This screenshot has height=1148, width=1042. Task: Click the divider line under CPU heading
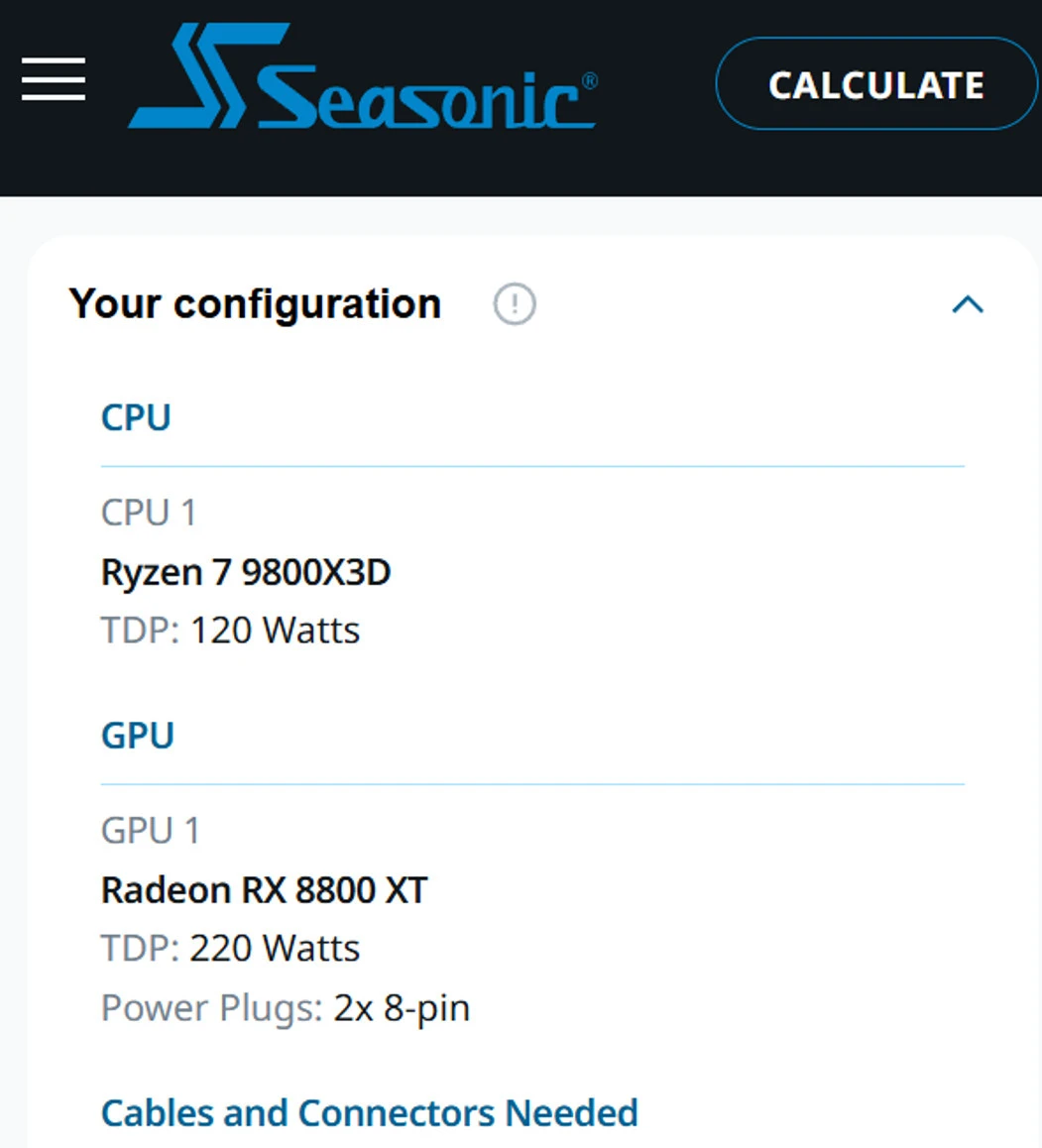tap(532, 466)
